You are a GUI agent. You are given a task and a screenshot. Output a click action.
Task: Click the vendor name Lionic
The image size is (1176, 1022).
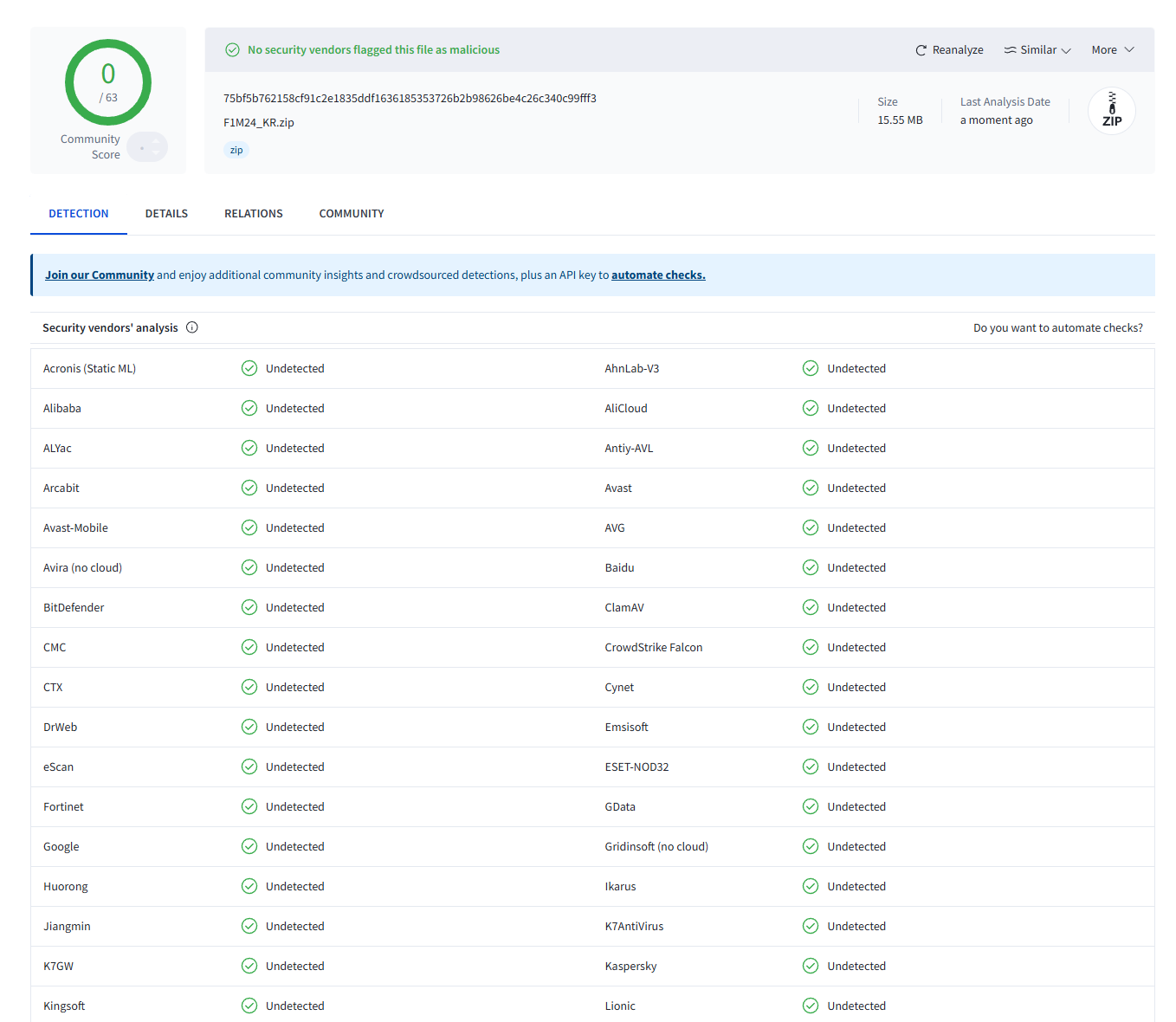[620, 1006]
